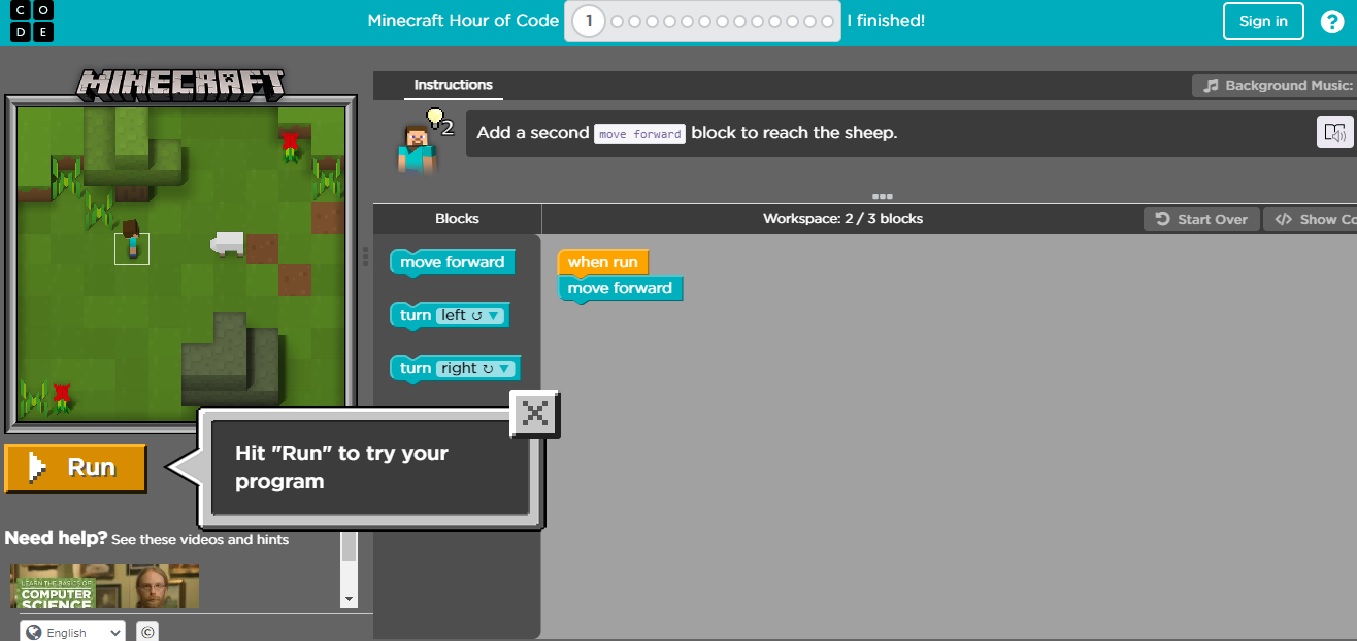Screen dimensions: 1357x641
Task: Select the Instructions tab
Action: [453, 85]
